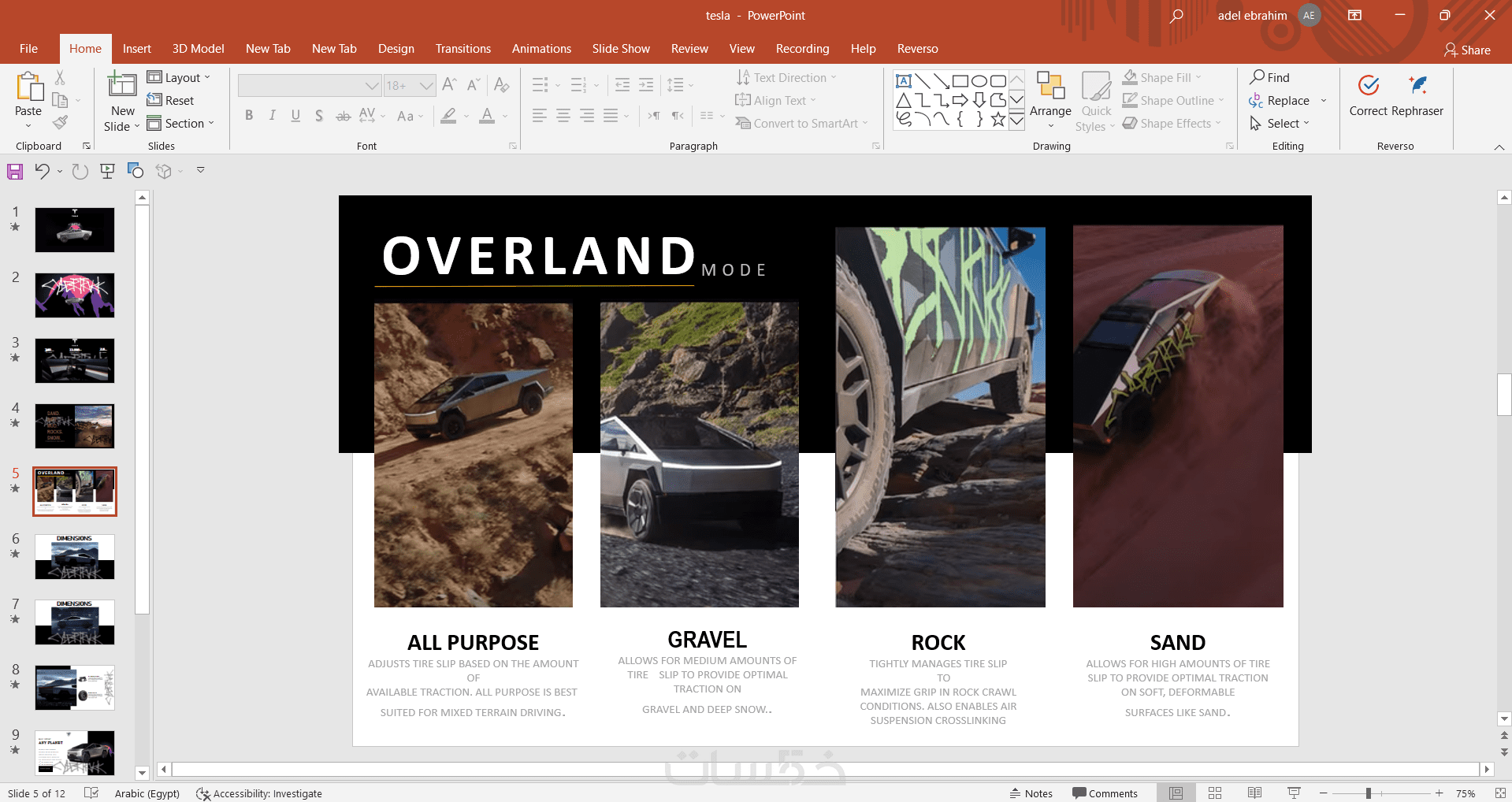This screenshot has height=802, width=1512.
Task: Open the Slide Show tab
Action: [621, 49]
